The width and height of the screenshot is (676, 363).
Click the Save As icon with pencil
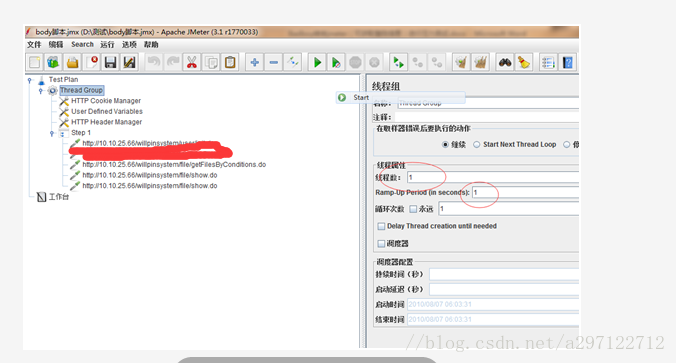pos(129,63)
